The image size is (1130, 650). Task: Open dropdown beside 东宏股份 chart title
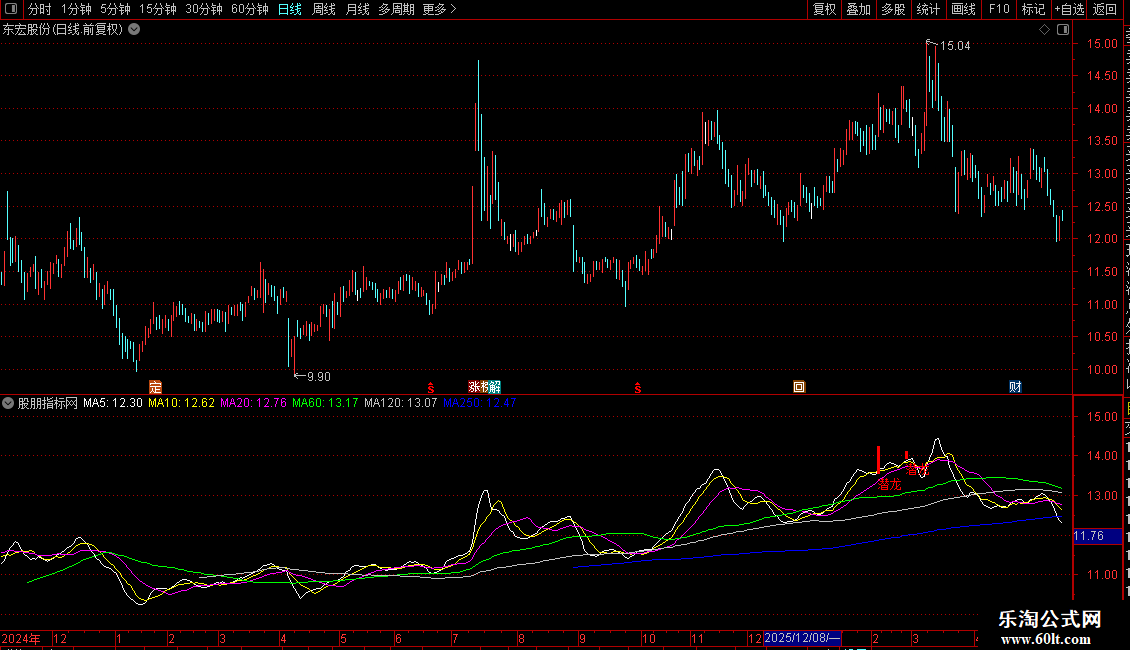pyautogui.click(x=134, y=30)
